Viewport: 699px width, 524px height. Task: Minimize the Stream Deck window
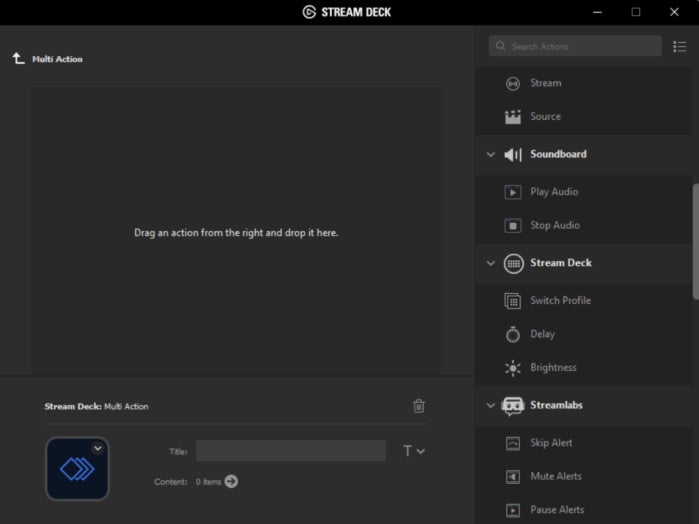[597, 12]
